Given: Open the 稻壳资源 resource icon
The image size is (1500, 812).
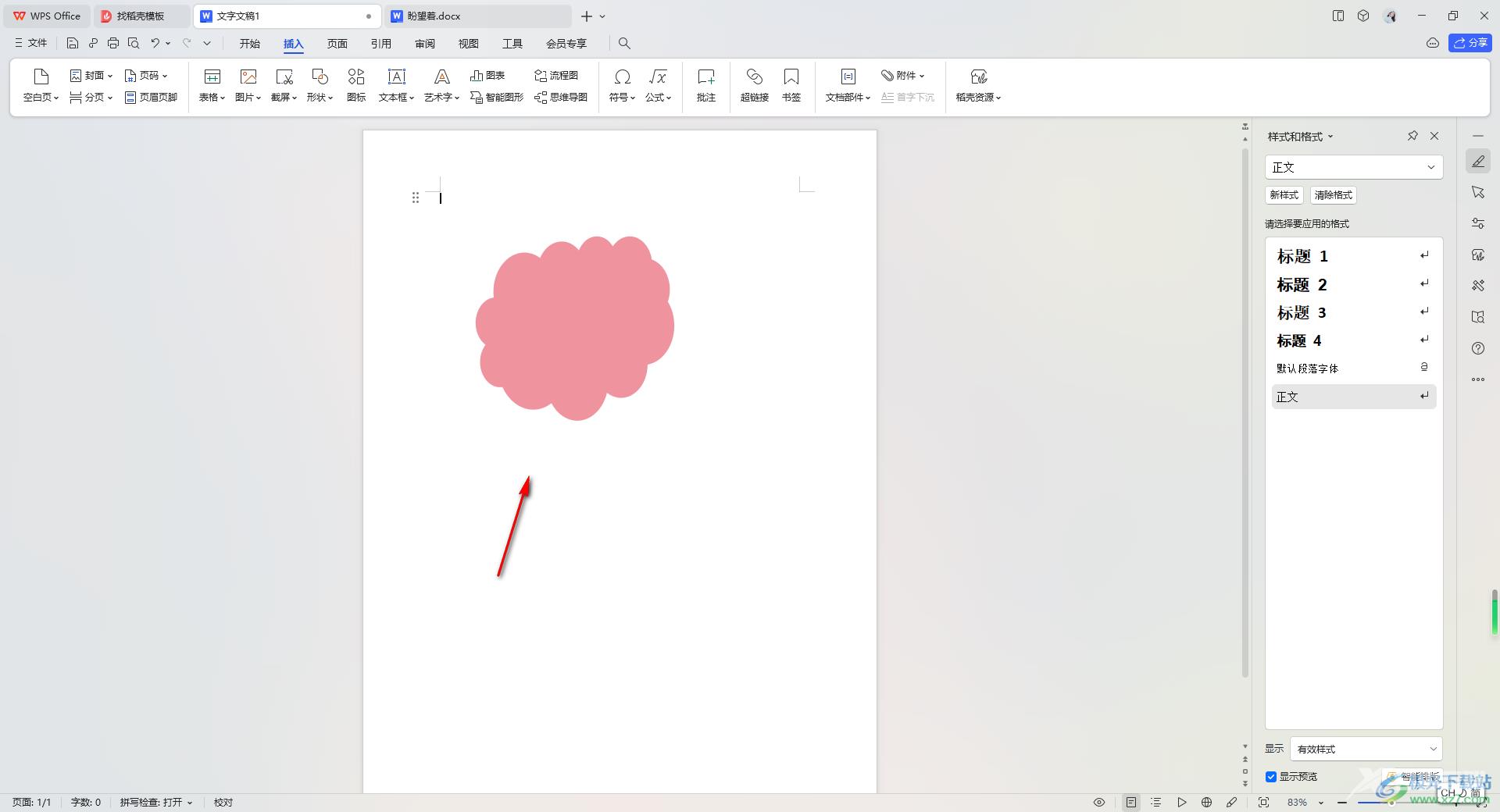Looking at the screenshot, I should (979, 77).
